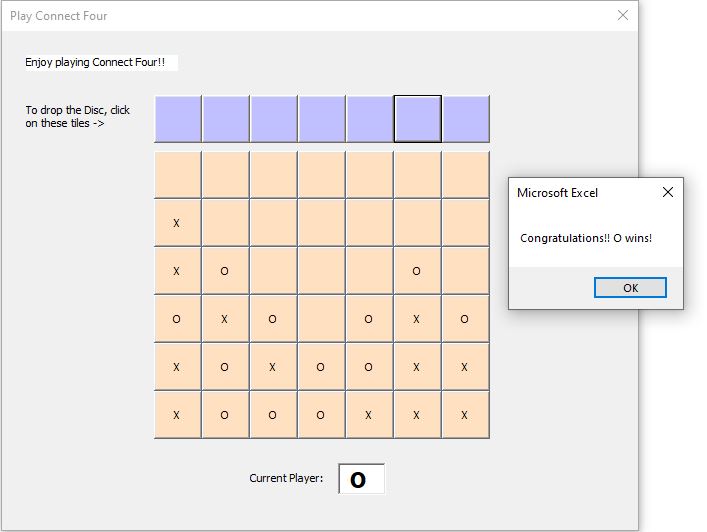Image resolution: width=707 pixels, height=532 pixels.
Task: Click the bottom-left X cell of the board
Action: point(178,415)
